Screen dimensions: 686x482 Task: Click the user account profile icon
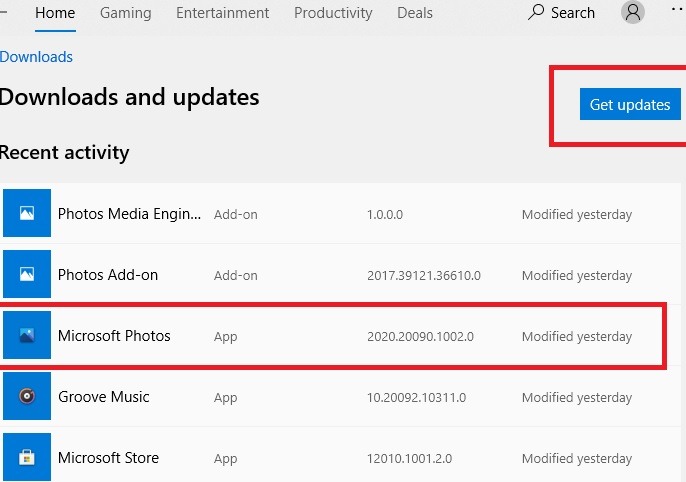[x=633, y=12]
